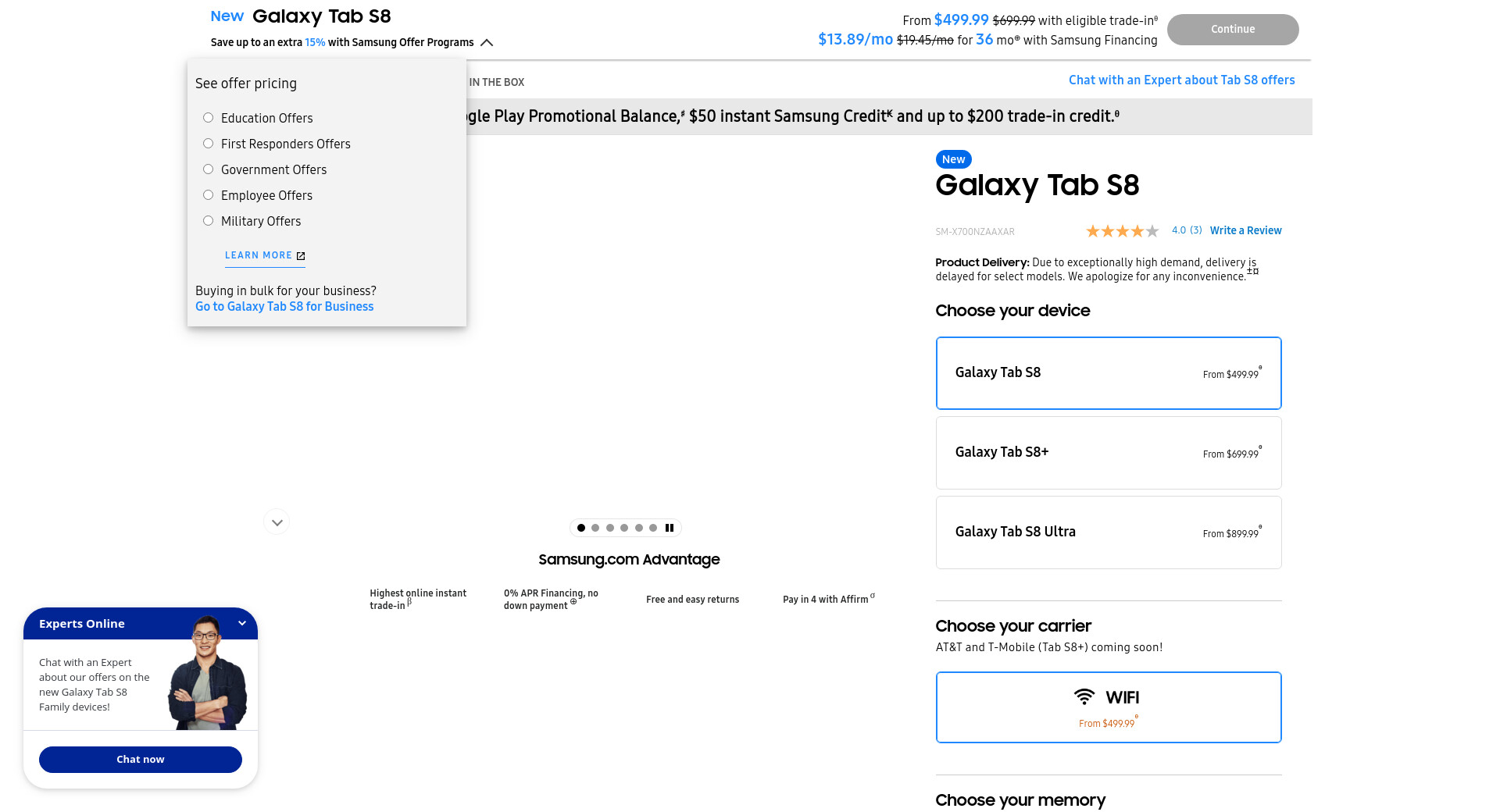The width and height of the screenshot is (1500, 812).
Task: Click 'Pay in 4 with Affirm' text
Action: pyautogui.click(x=826, y=600)
